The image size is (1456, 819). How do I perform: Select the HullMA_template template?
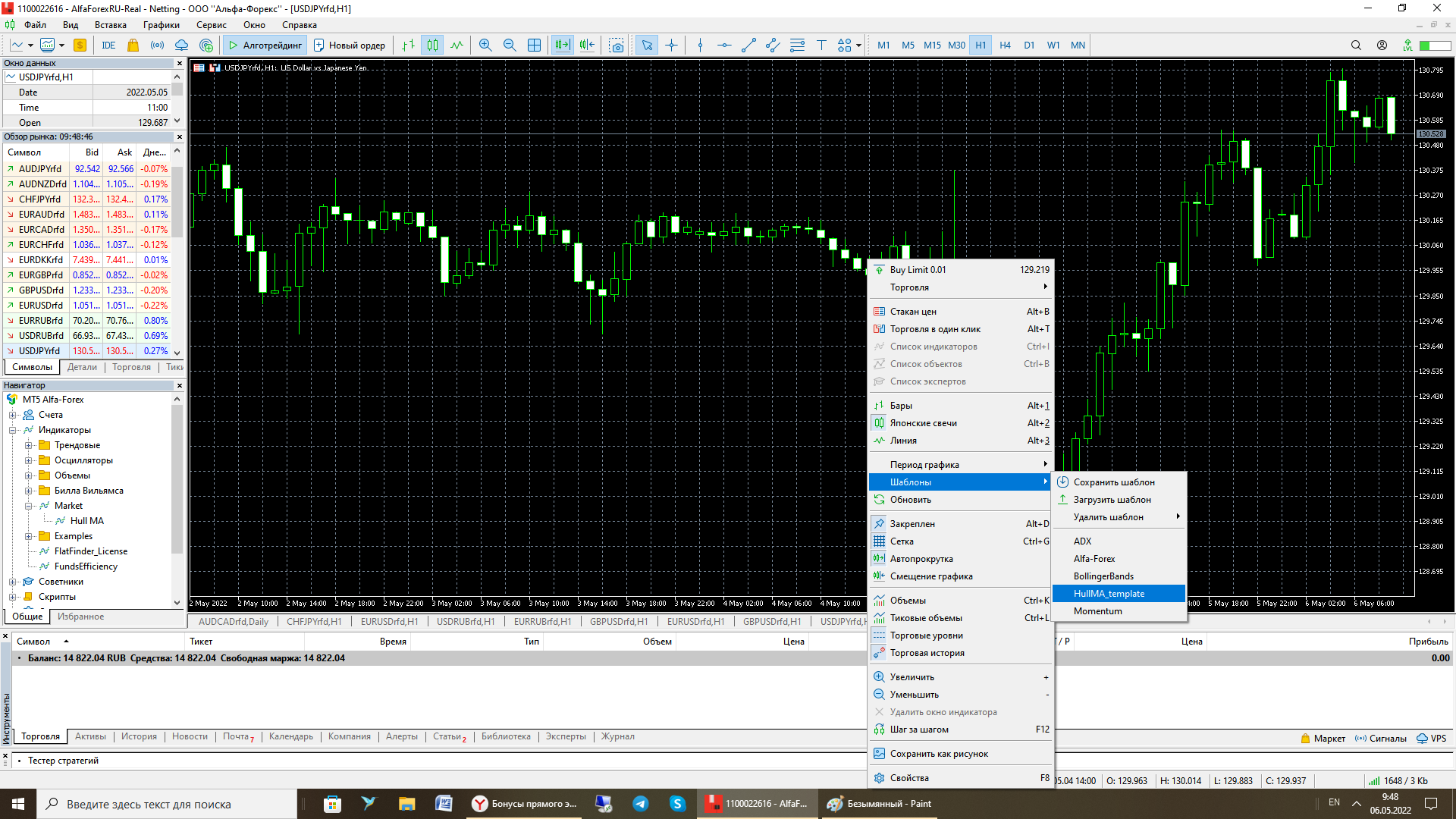click(1109, 594)
